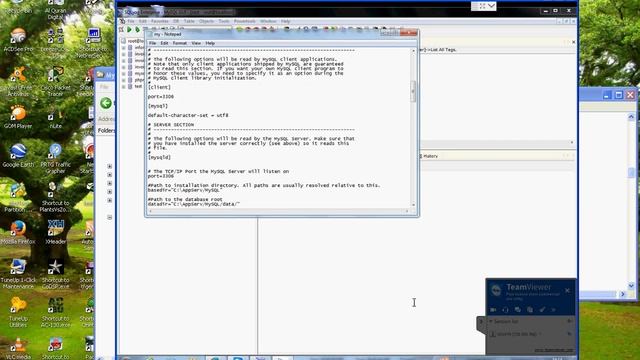Viewport: 640px width, 360px height.
Task: Open the VLC media player desktop shortcut
Action: [x=18, y=349]
